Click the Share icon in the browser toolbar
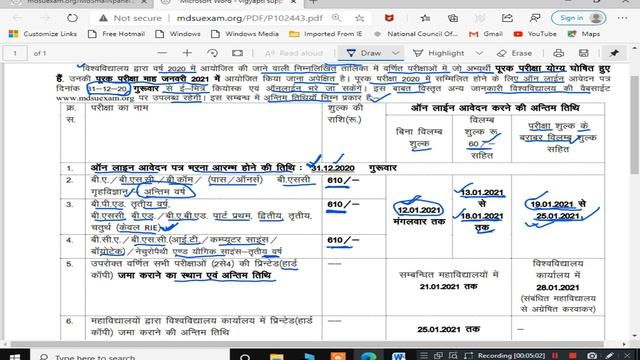Image resolution: width=640 pixels, height=360 pixels. [x=507, y=18]
